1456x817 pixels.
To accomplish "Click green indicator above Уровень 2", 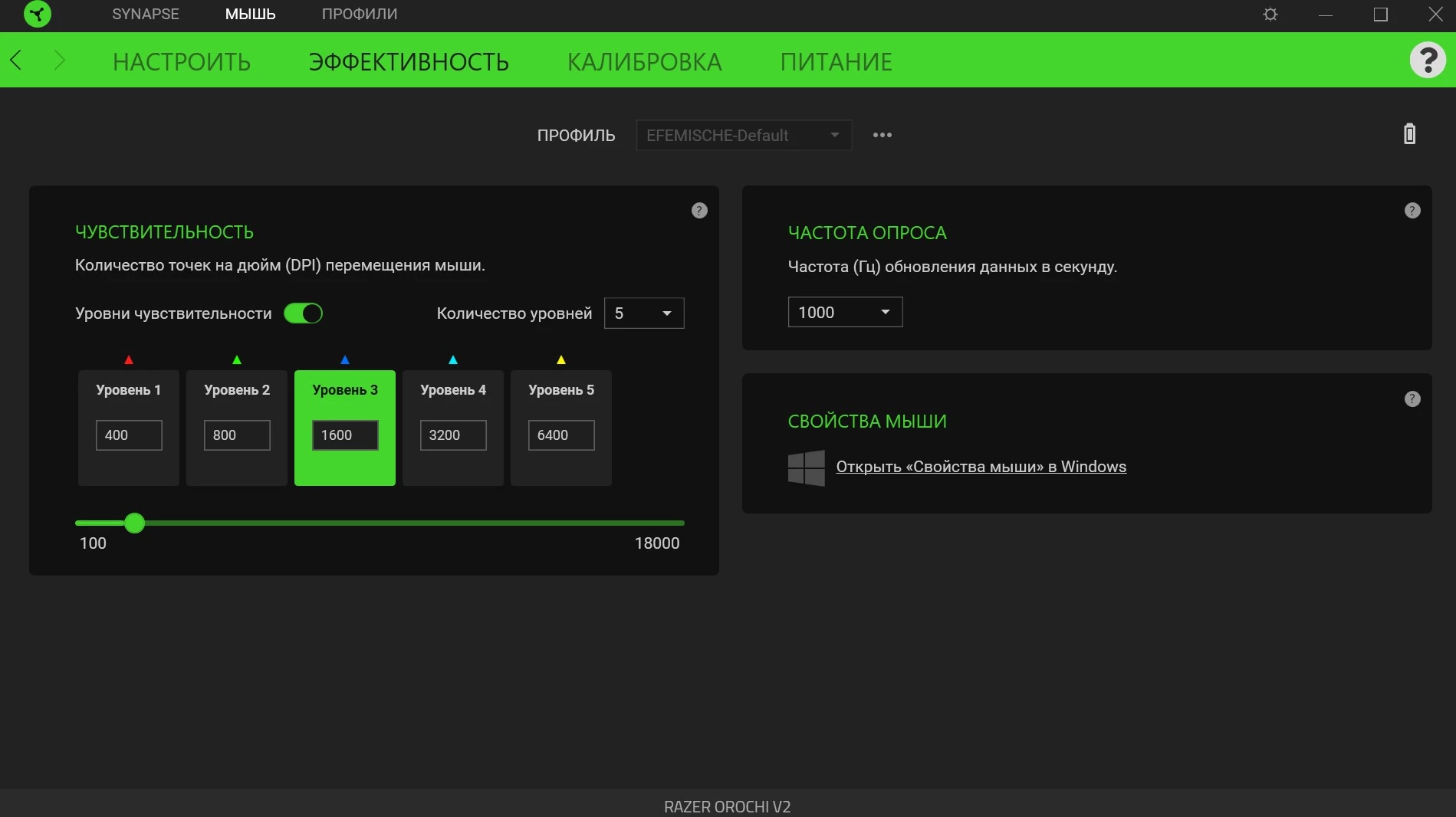I will tap(237, 359).
